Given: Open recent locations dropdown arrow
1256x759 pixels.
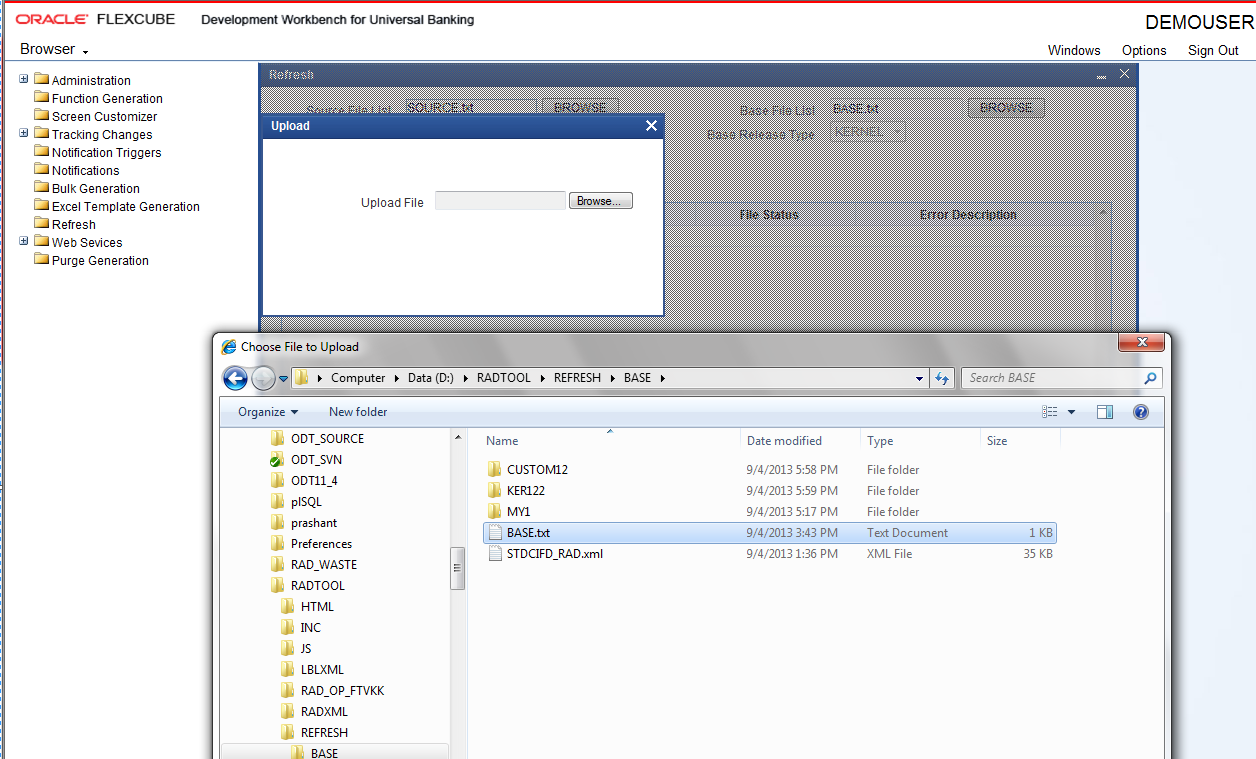Looking at the screenshot, I should [284, 379].
